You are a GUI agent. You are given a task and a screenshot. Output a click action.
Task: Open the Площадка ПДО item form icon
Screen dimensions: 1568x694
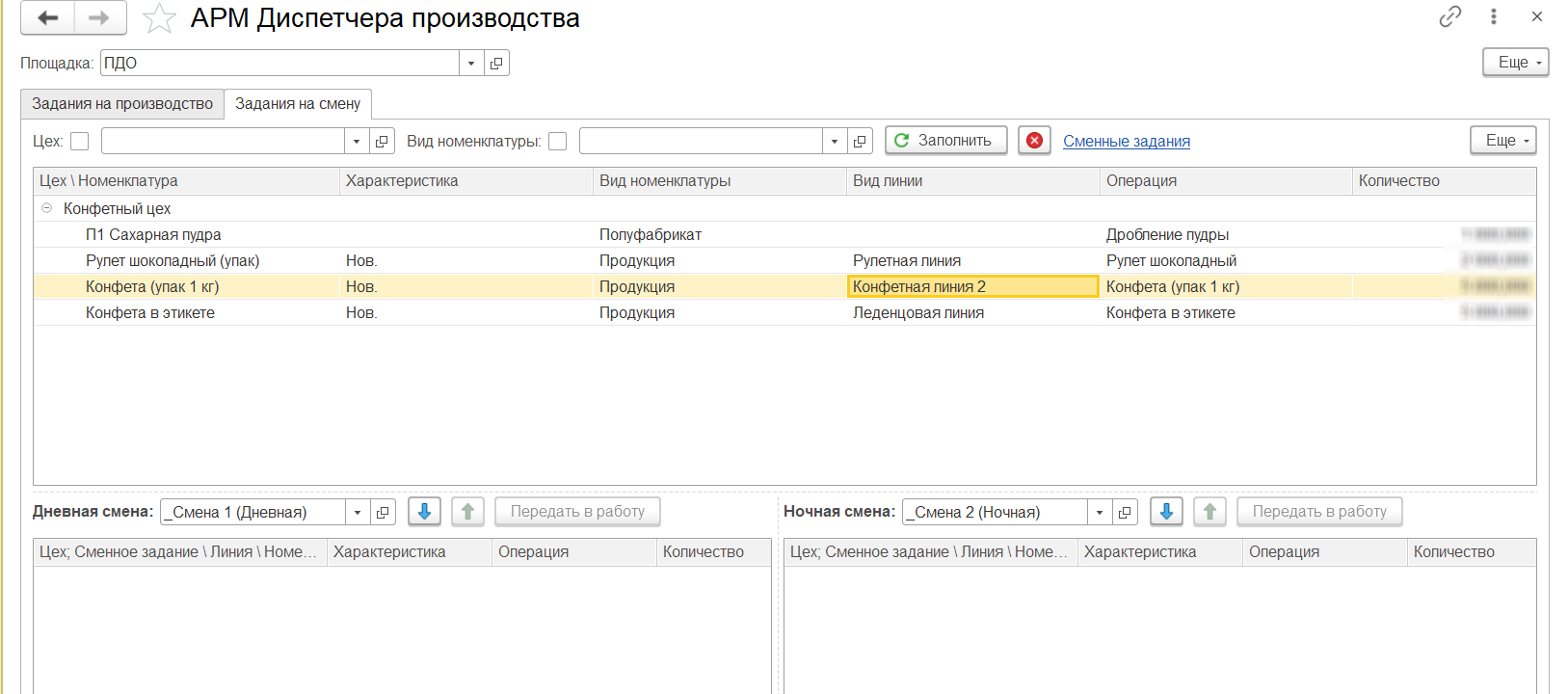tap(496, 64)
